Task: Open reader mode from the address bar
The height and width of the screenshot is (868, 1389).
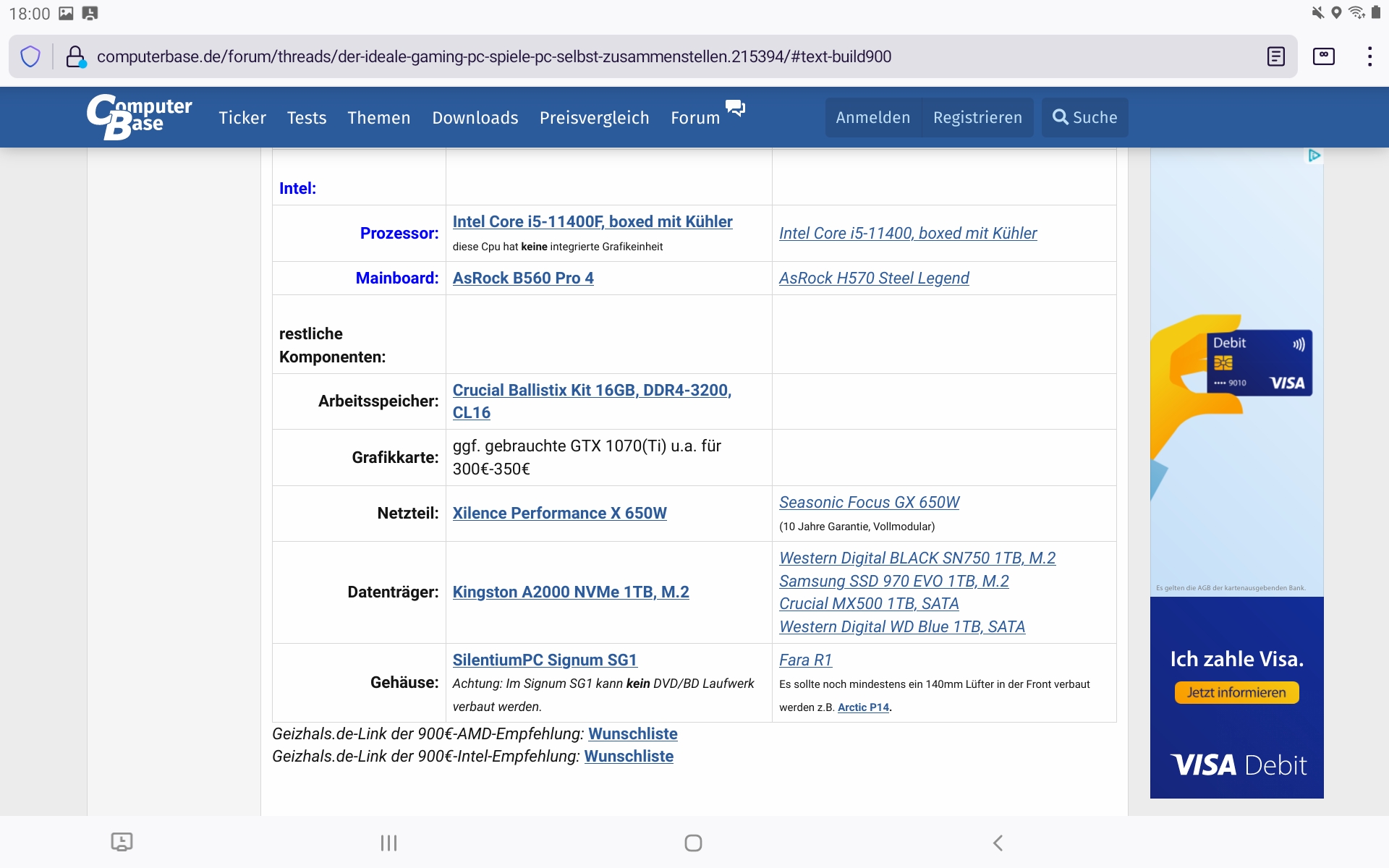Action: (1275, 56)
